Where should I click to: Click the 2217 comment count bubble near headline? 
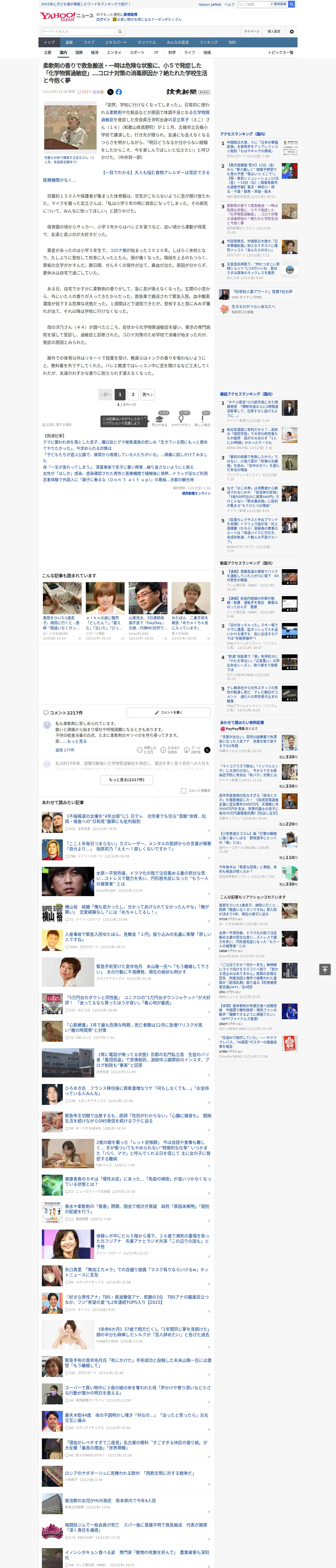click(84, 92)
